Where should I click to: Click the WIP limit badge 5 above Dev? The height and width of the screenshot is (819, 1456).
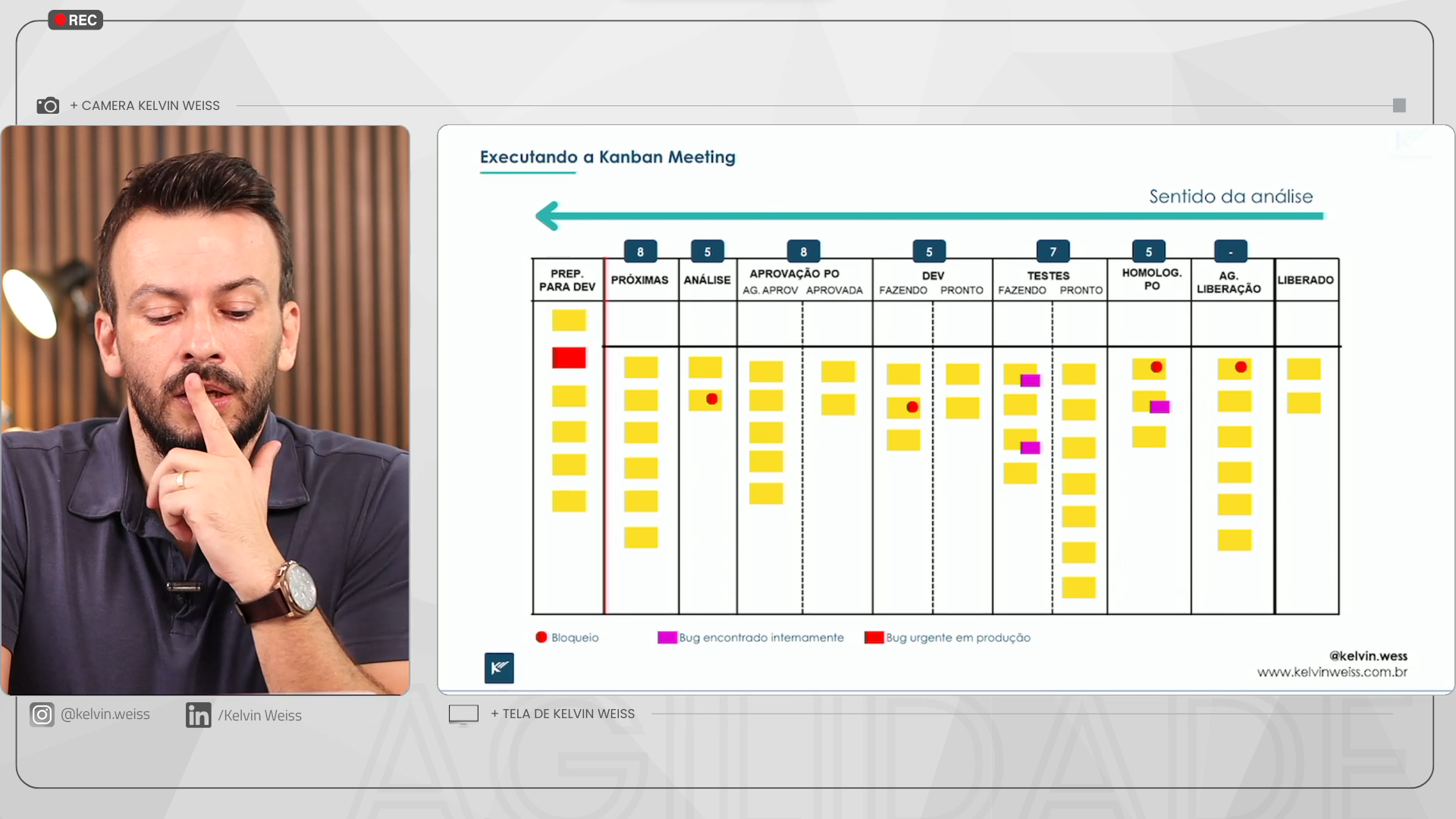tap(929, 251)
